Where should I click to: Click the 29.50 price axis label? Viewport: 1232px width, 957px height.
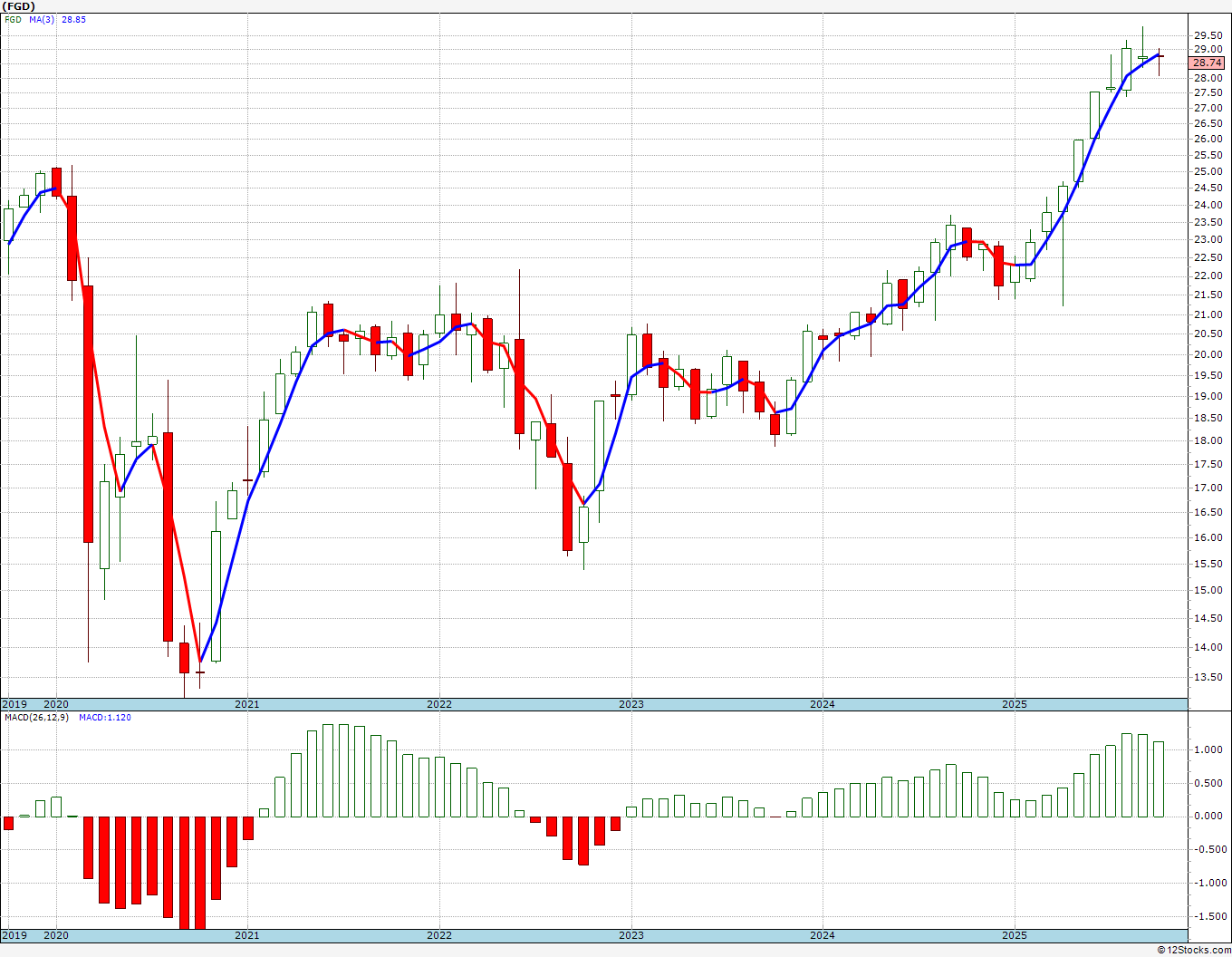[x=1208, y=35]
